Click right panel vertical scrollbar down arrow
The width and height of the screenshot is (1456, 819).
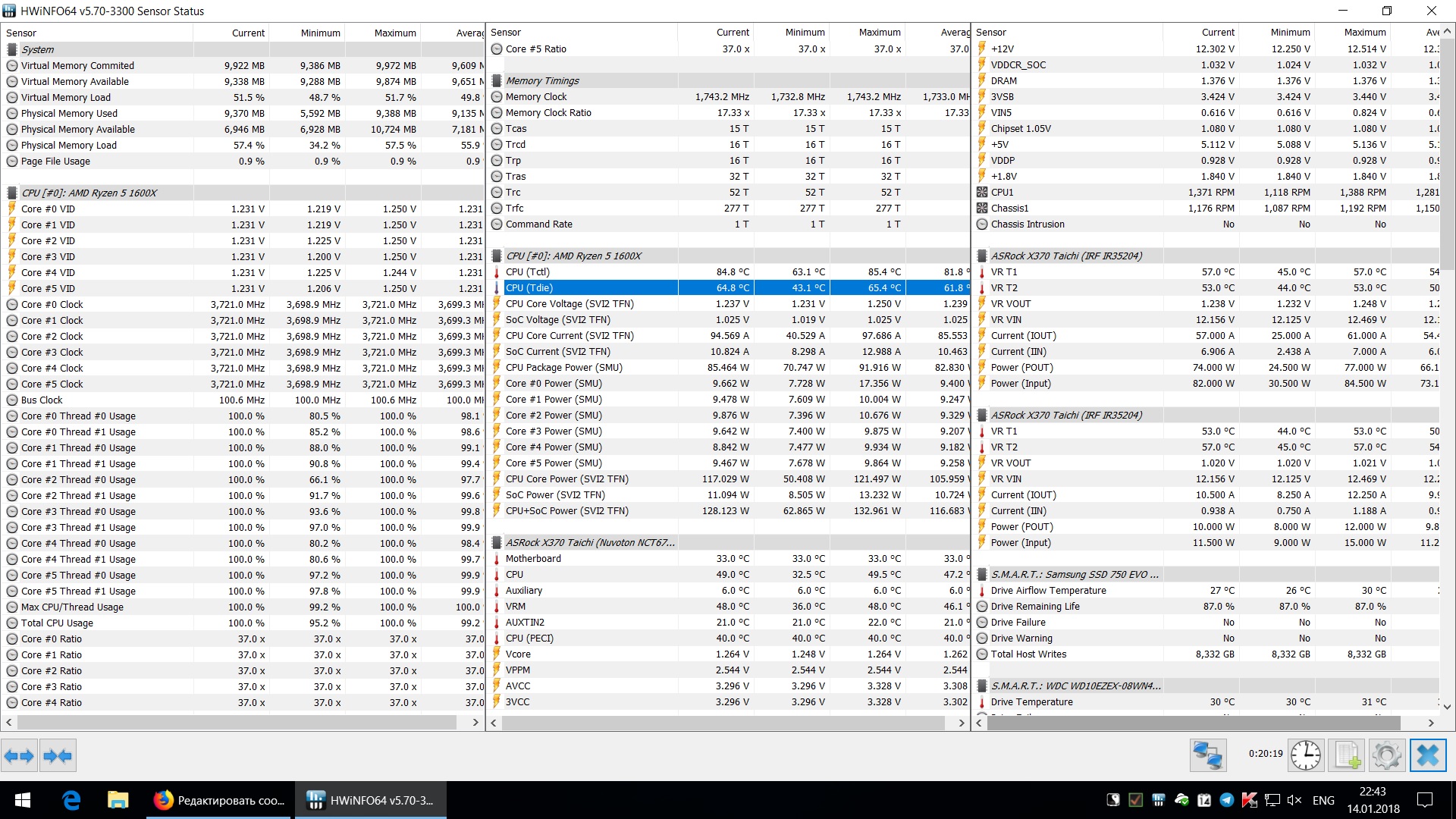[1447, 707]
